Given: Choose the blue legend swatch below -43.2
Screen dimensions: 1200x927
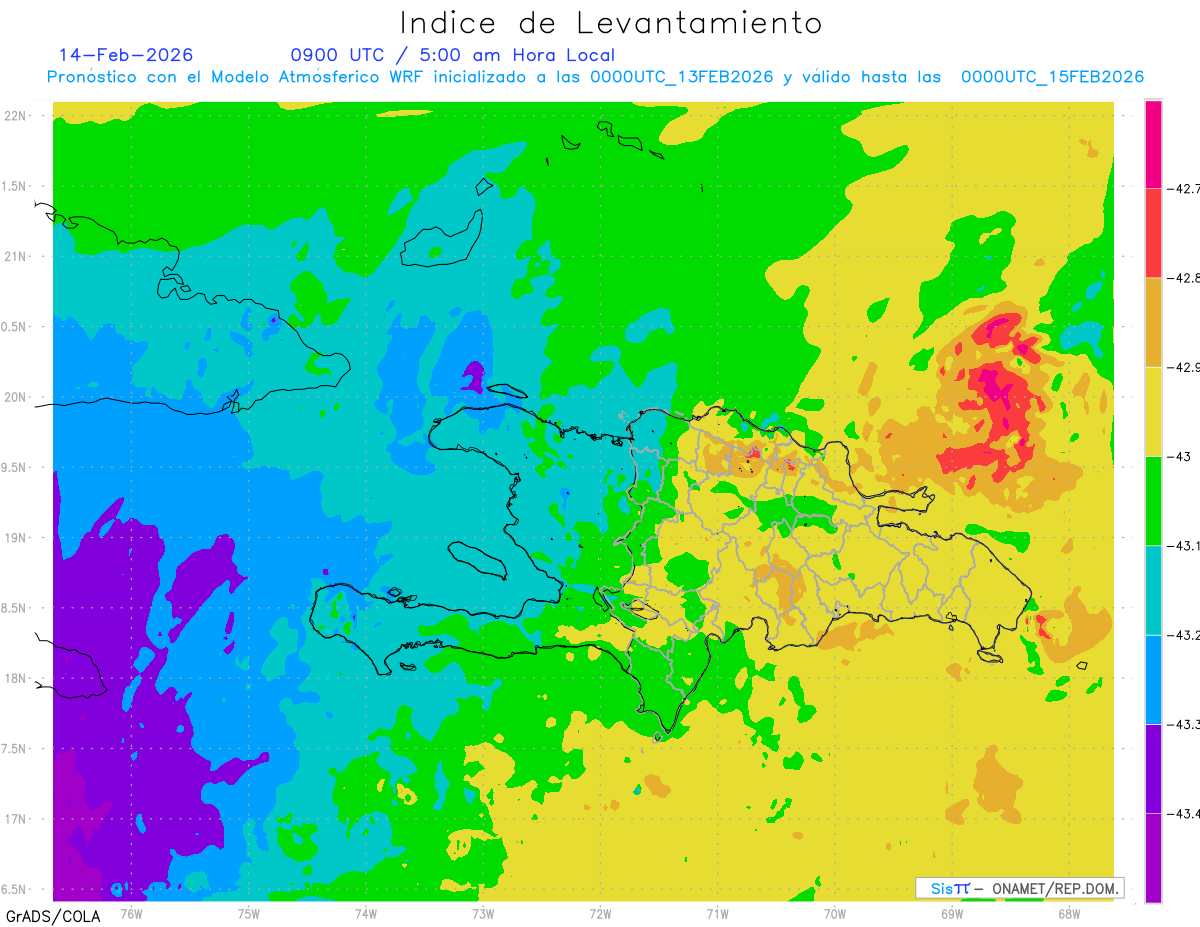Looking at the screenshot, I should [1153, 679].
